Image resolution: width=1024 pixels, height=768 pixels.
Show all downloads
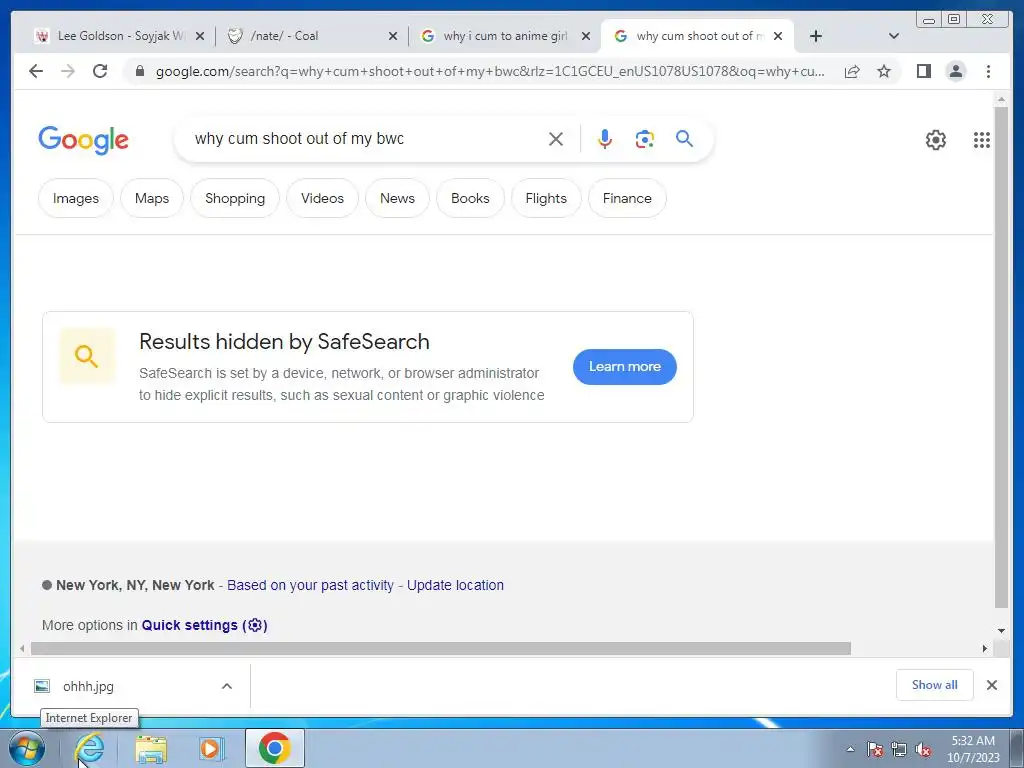pyautogui.click(x=935, y=684)
